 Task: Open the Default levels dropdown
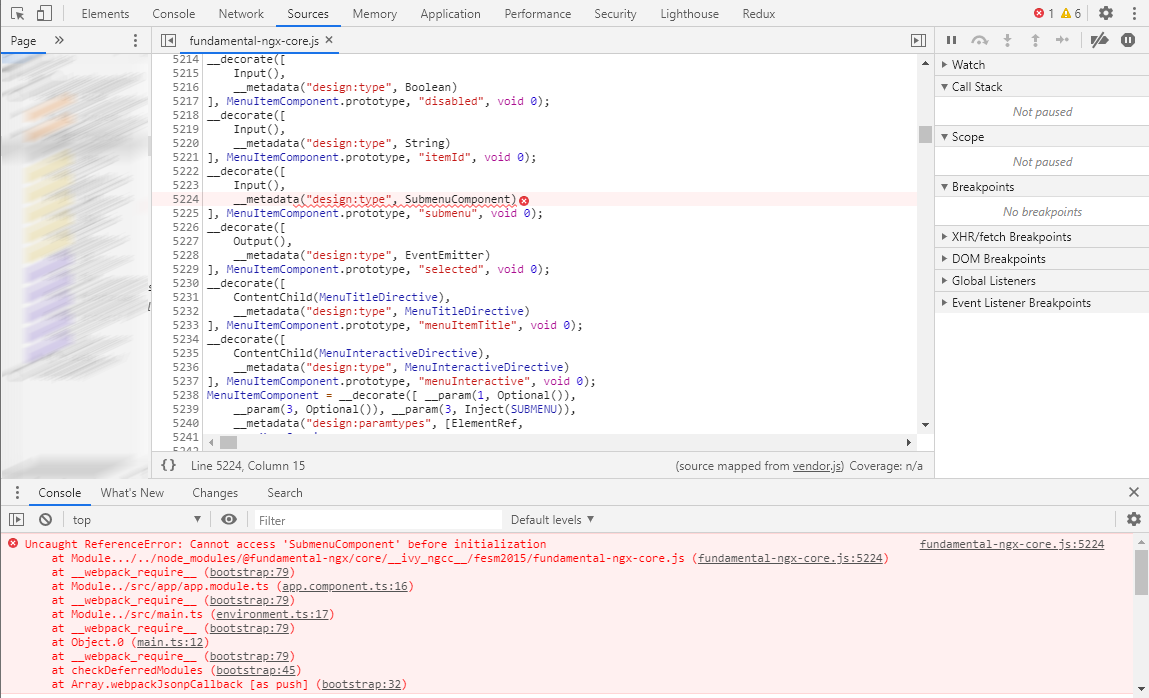552,519
